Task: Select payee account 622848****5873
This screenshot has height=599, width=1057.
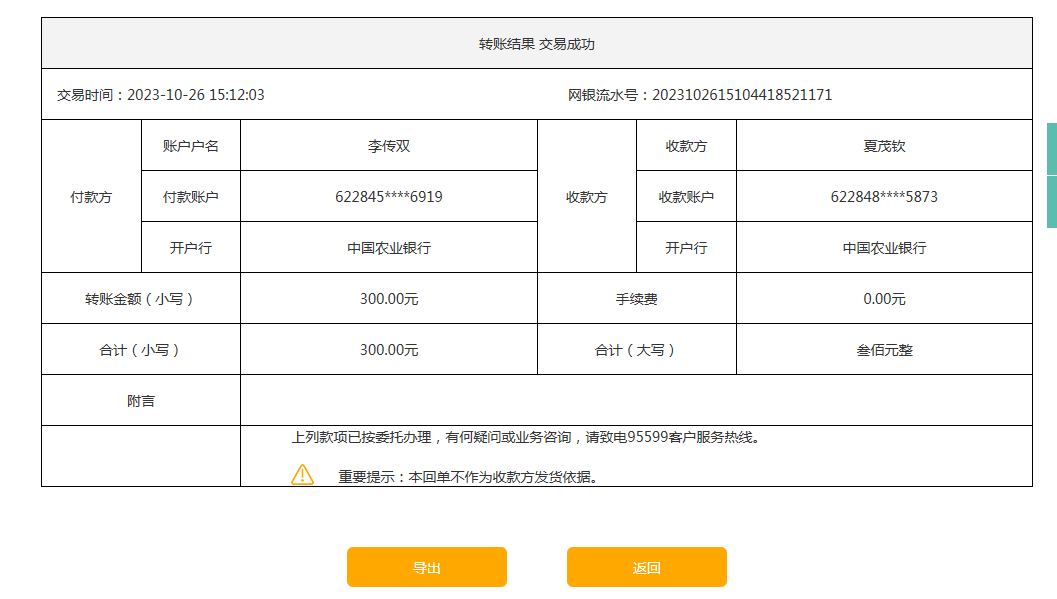Action: tap(884, 197)
